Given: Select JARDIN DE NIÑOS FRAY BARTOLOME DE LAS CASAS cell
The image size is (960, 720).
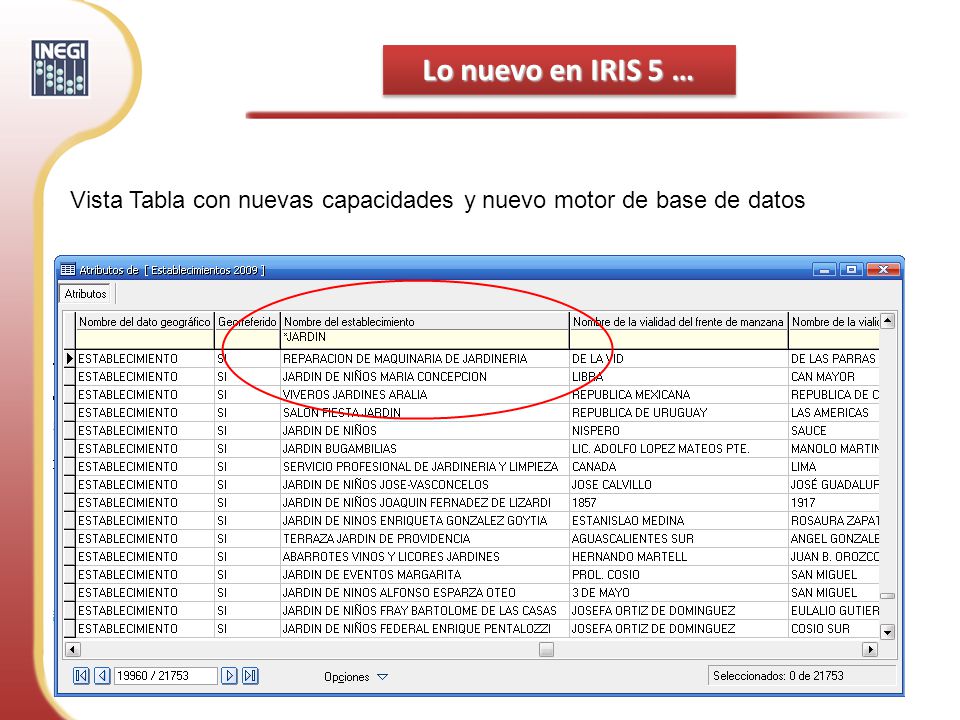Looking at the screenshot, I should point(424,610).
